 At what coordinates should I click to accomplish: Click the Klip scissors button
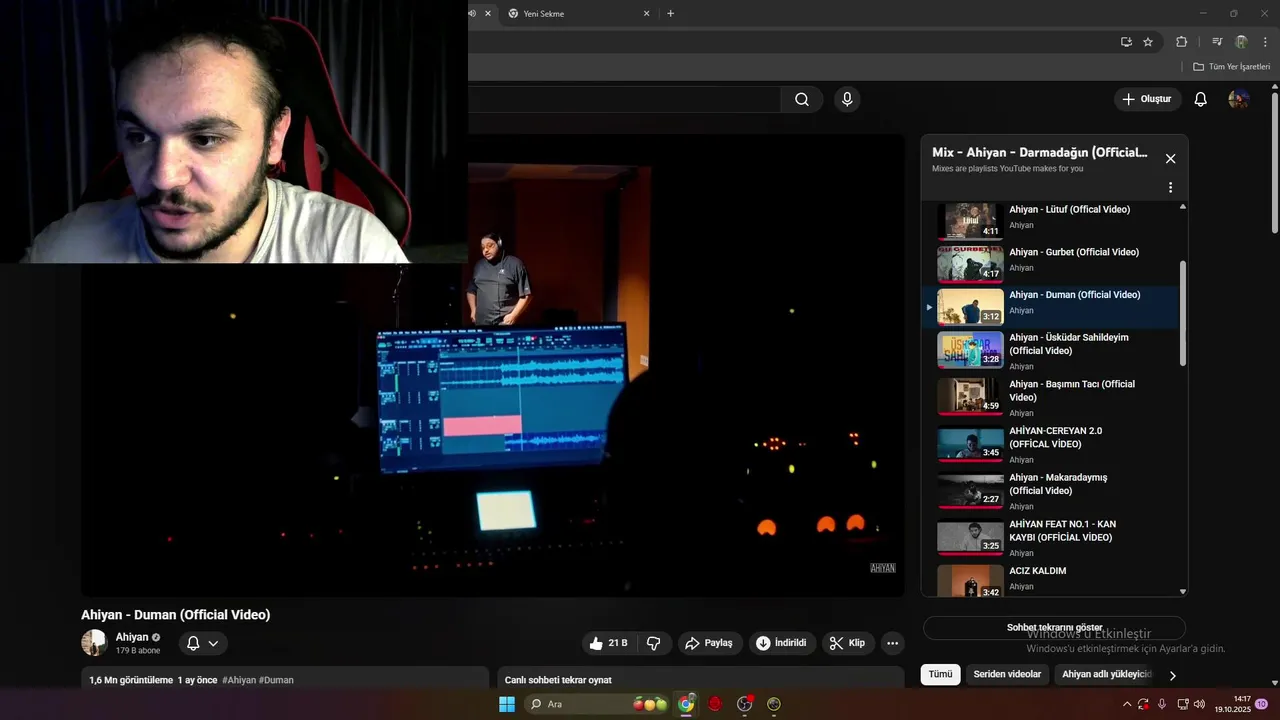tap(848, 643)
